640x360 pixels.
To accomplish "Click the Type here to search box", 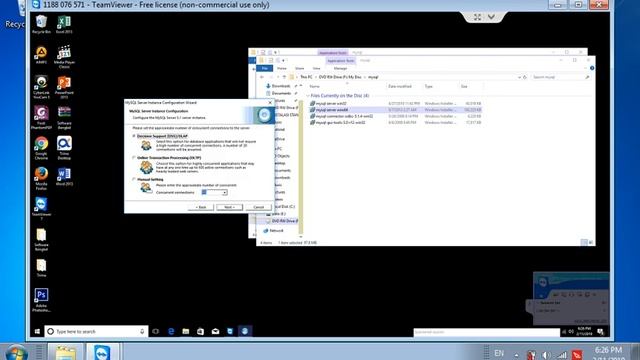I will pyautogui.click(x=96, y=331).
